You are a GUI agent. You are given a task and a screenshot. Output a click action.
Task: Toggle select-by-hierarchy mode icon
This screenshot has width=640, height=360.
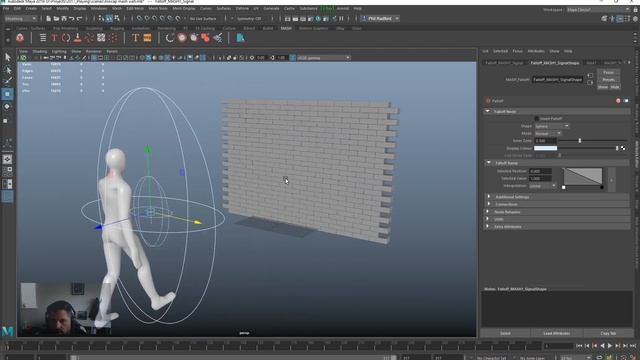point(101,18)
